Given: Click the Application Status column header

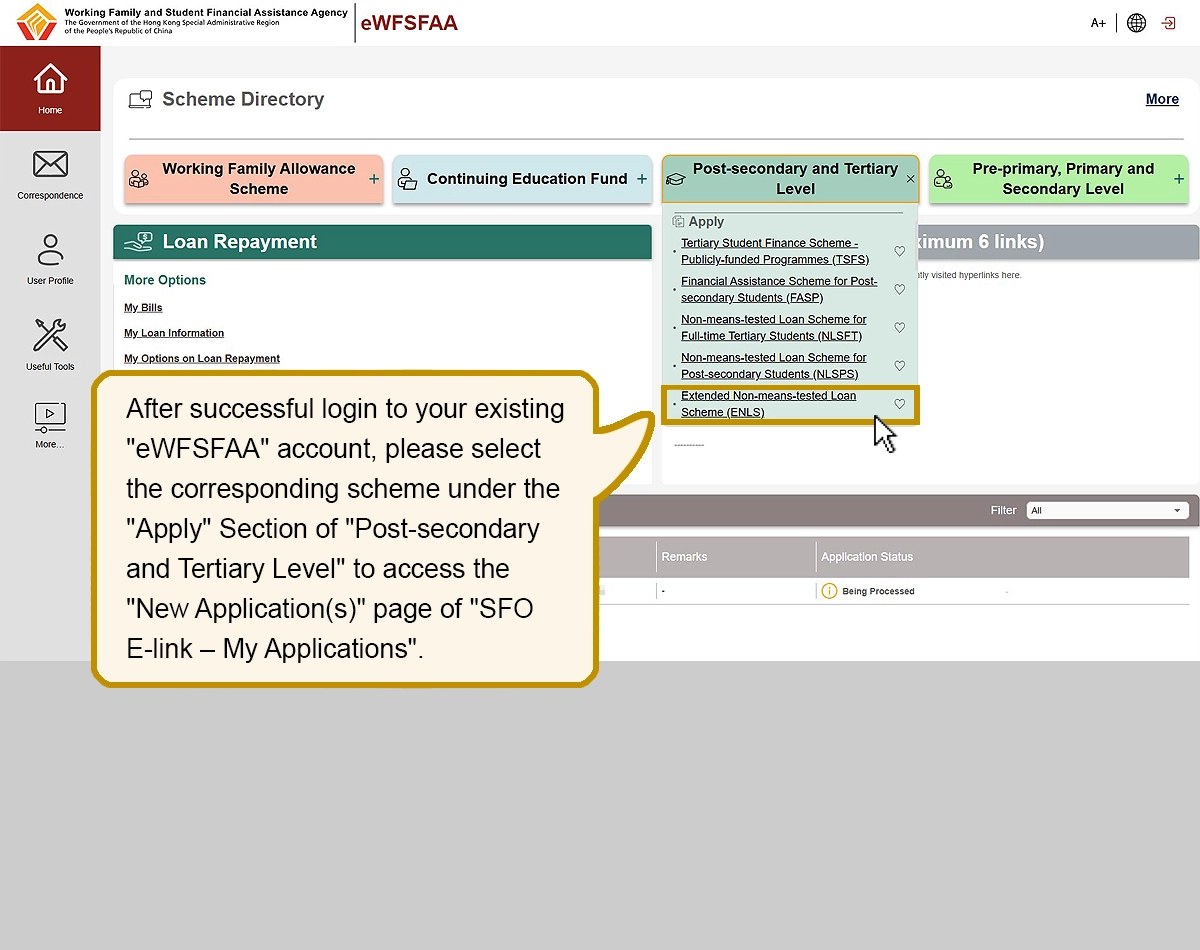Looking at the screenshot, I should [x=867, y=557].
